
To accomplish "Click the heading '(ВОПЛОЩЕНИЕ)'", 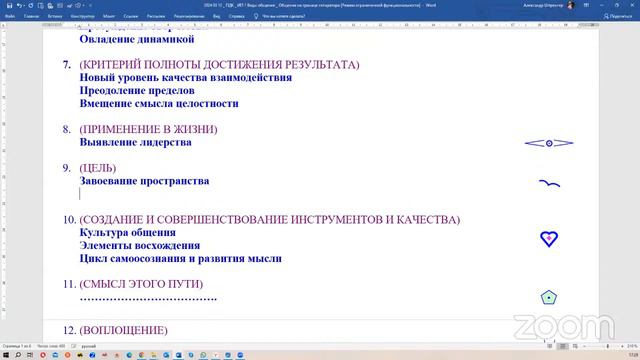I will 123,330.
